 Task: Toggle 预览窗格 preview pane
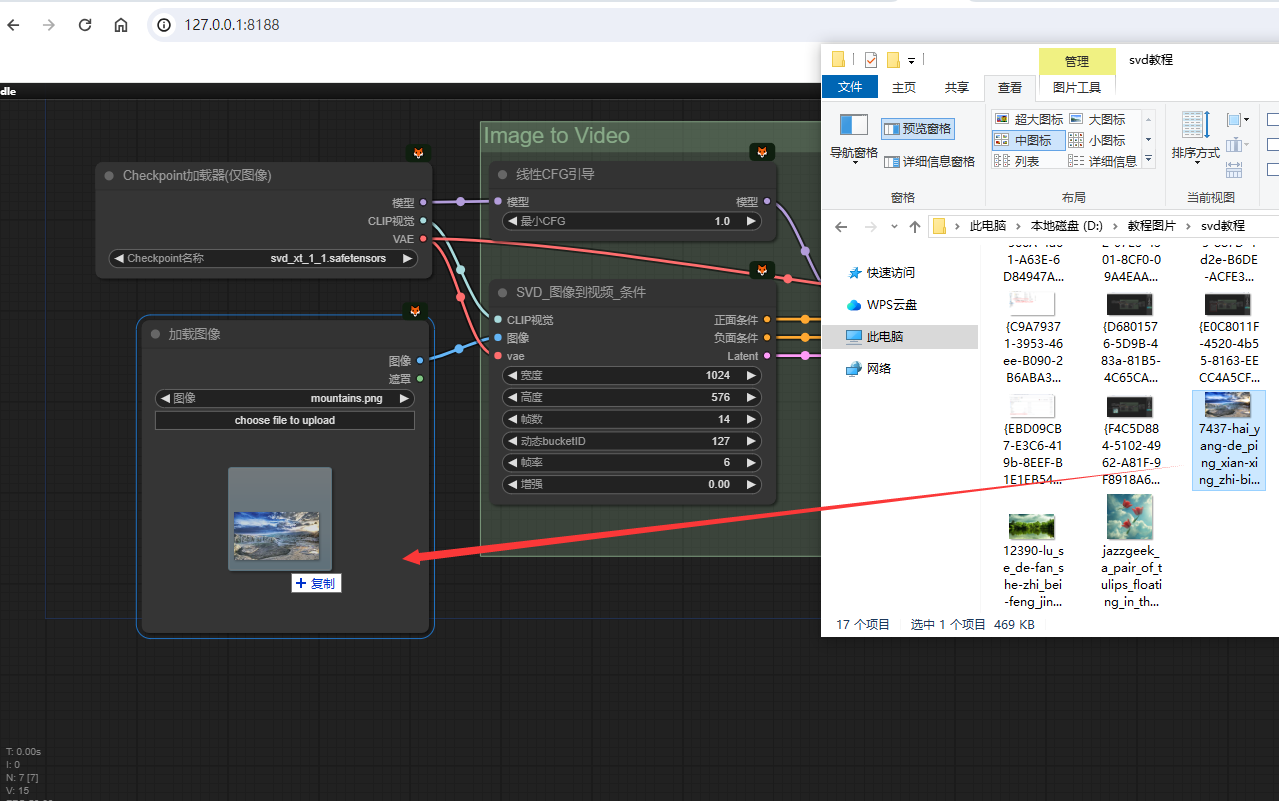coord(916,129)
